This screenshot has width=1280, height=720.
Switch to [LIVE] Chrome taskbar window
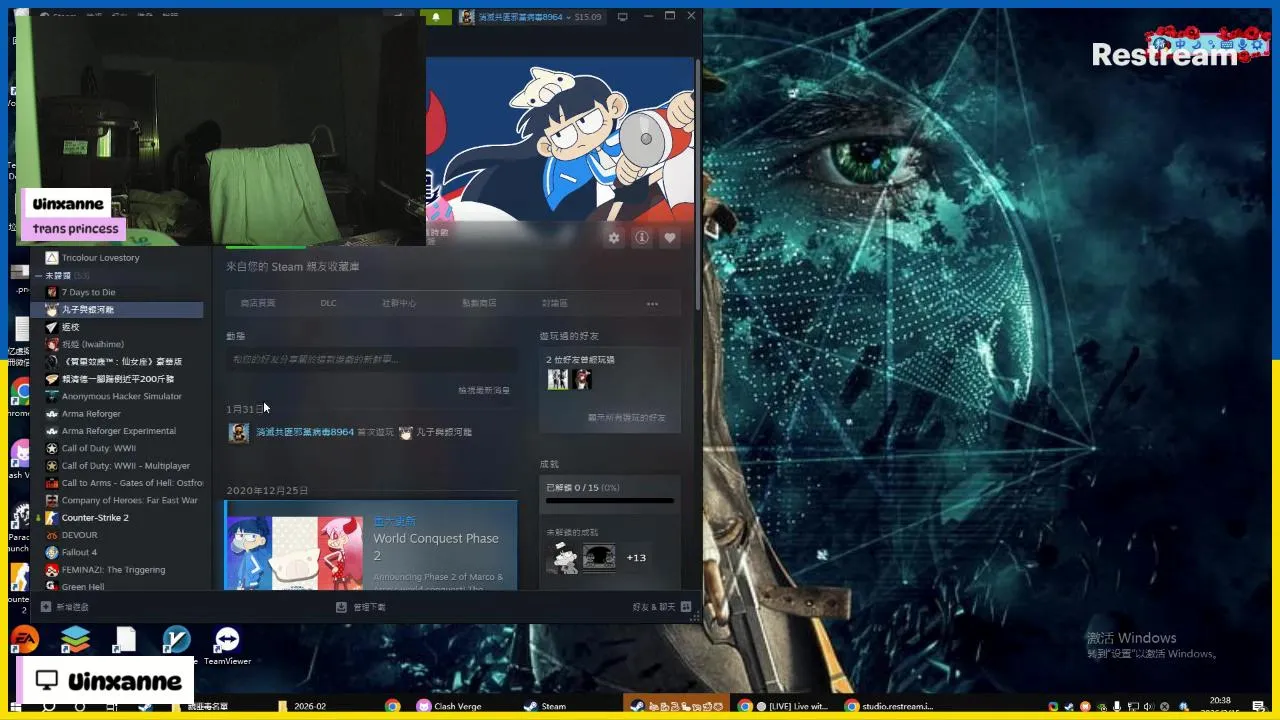coord(784,706)
